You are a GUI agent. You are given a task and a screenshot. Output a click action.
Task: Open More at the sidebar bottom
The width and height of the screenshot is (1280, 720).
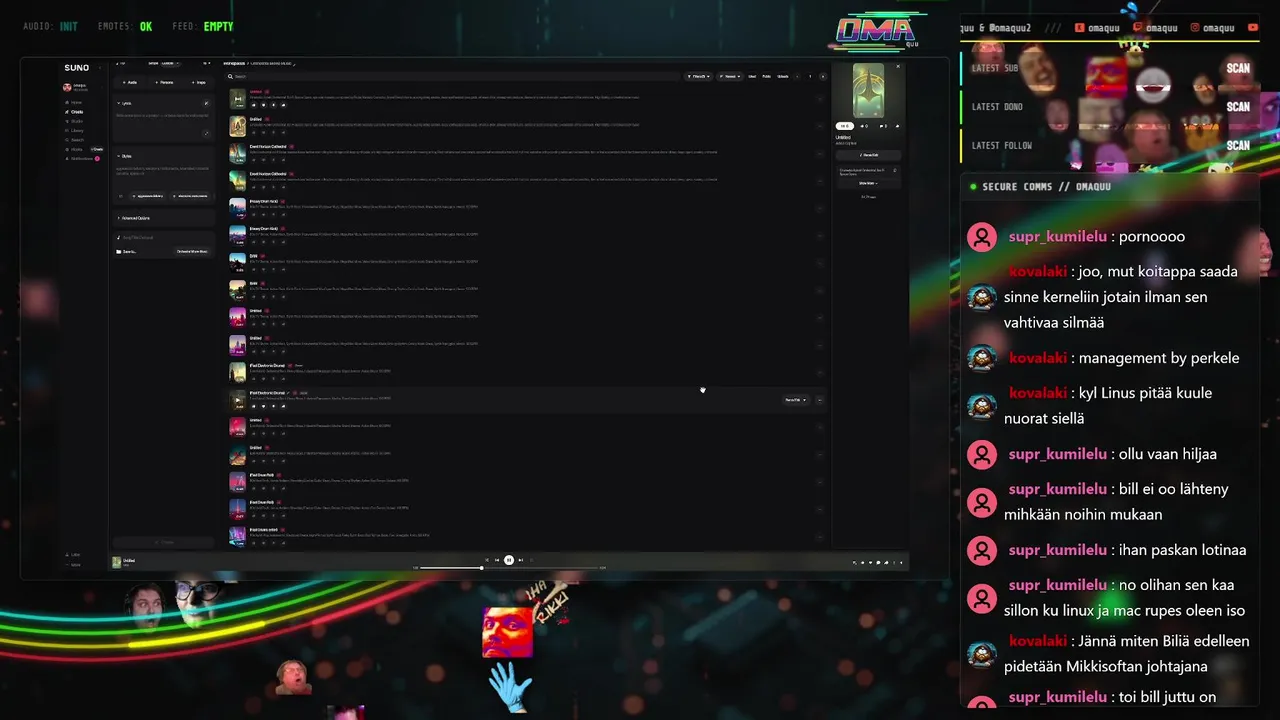click(75, 565)
